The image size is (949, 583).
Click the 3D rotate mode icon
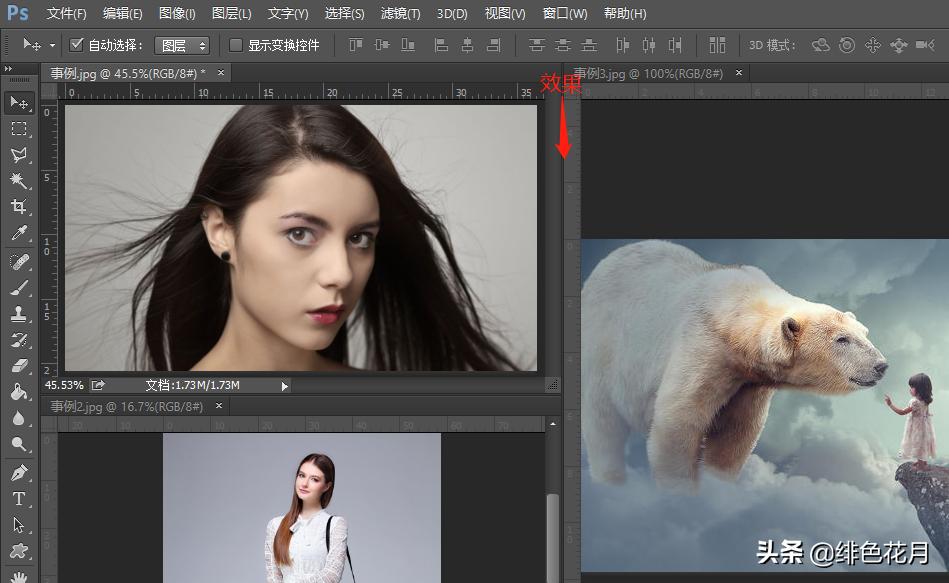[821, 45]
